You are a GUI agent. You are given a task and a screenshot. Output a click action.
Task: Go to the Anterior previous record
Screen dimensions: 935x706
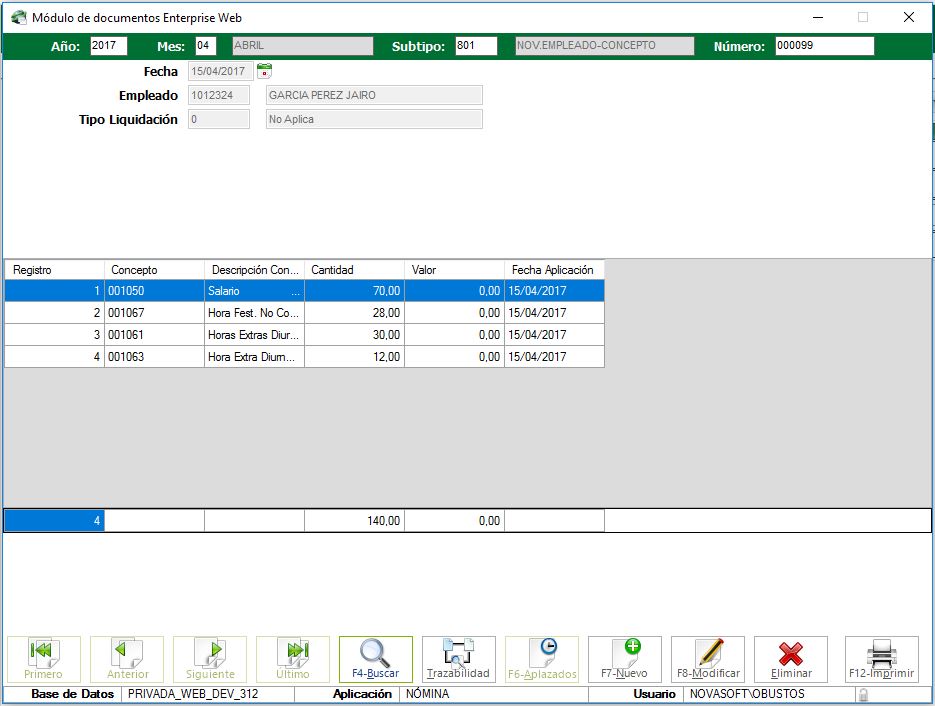pos(127,659)
